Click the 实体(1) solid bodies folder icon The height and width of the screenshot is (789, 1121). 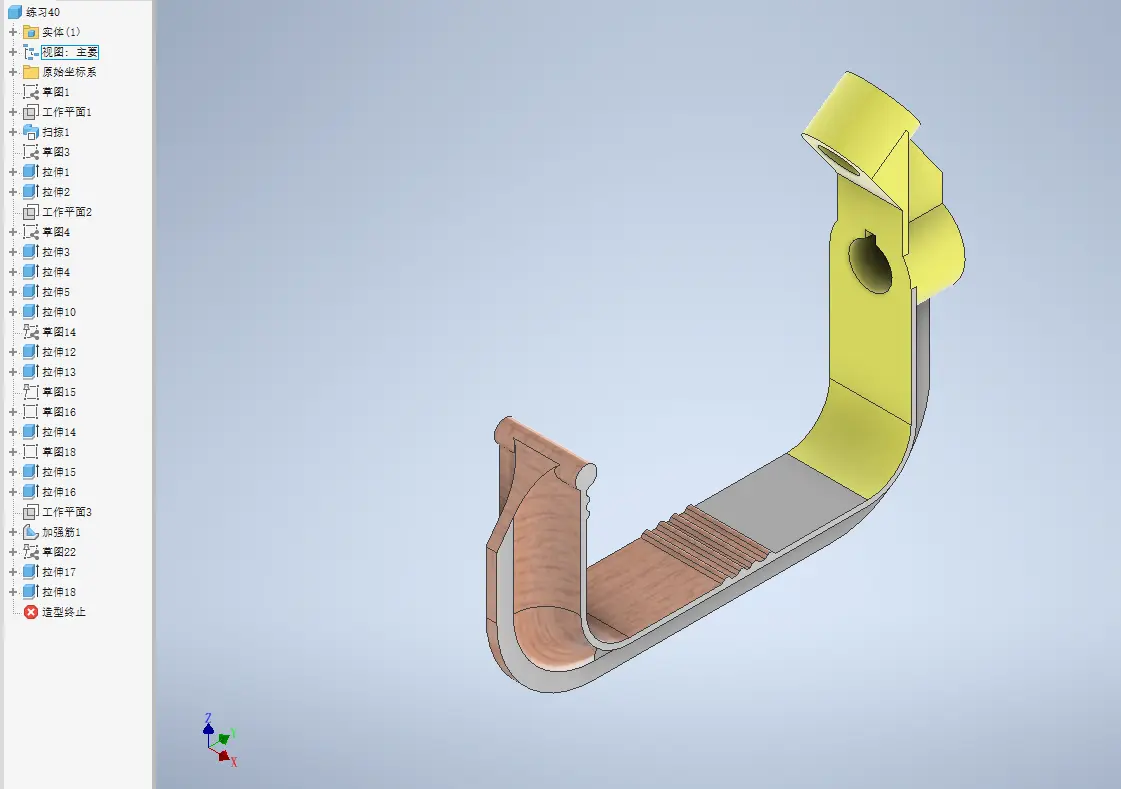tap(30, 32)
